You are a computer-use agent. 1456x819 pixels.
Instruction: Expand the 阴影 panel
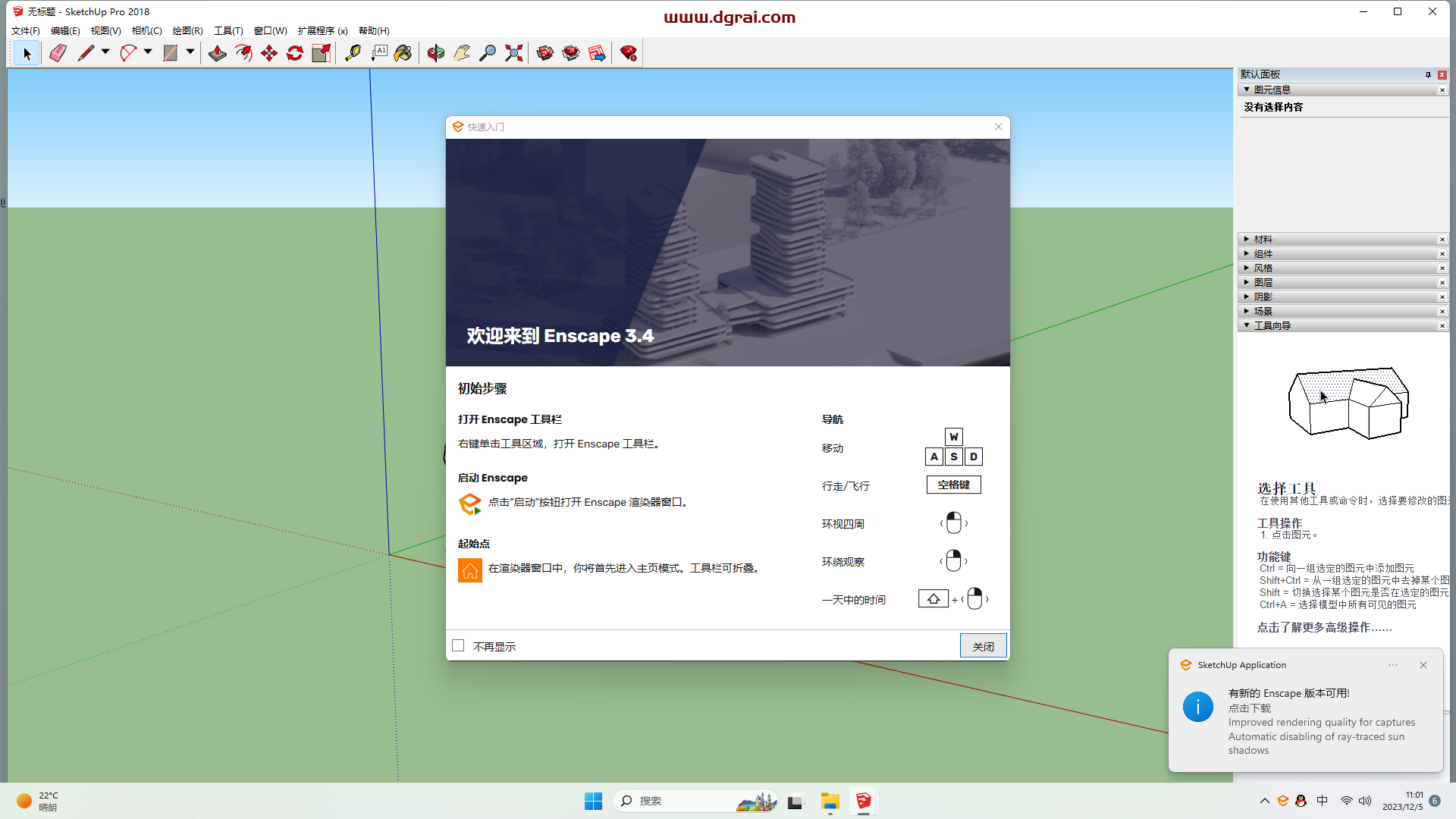(x=1246, y=297)
